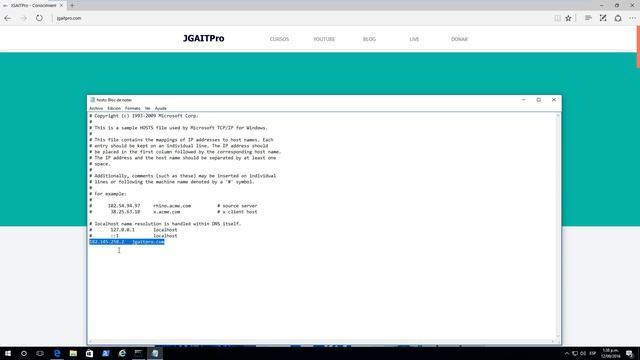
Task: Show hidden system tray icons
Action: pos(567,353)
